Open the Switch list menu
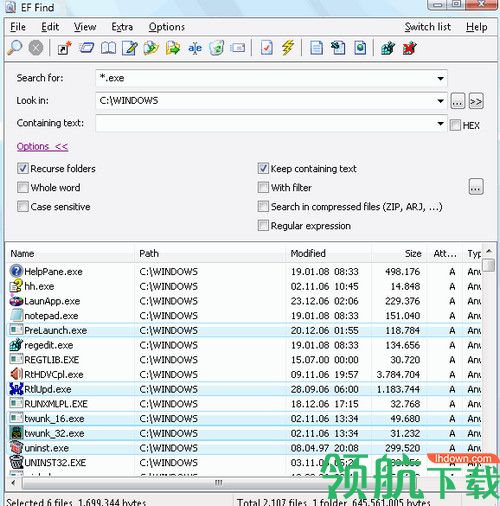500x506 pixels. [x=428, y=27]
